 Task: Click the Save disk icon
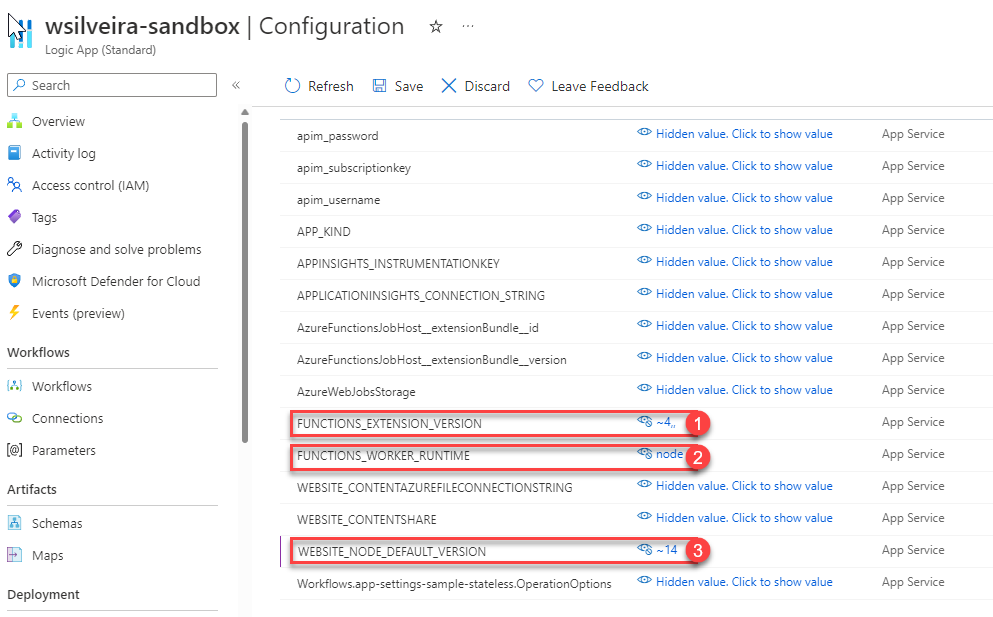pyautogui.click(x=380, y=86)
